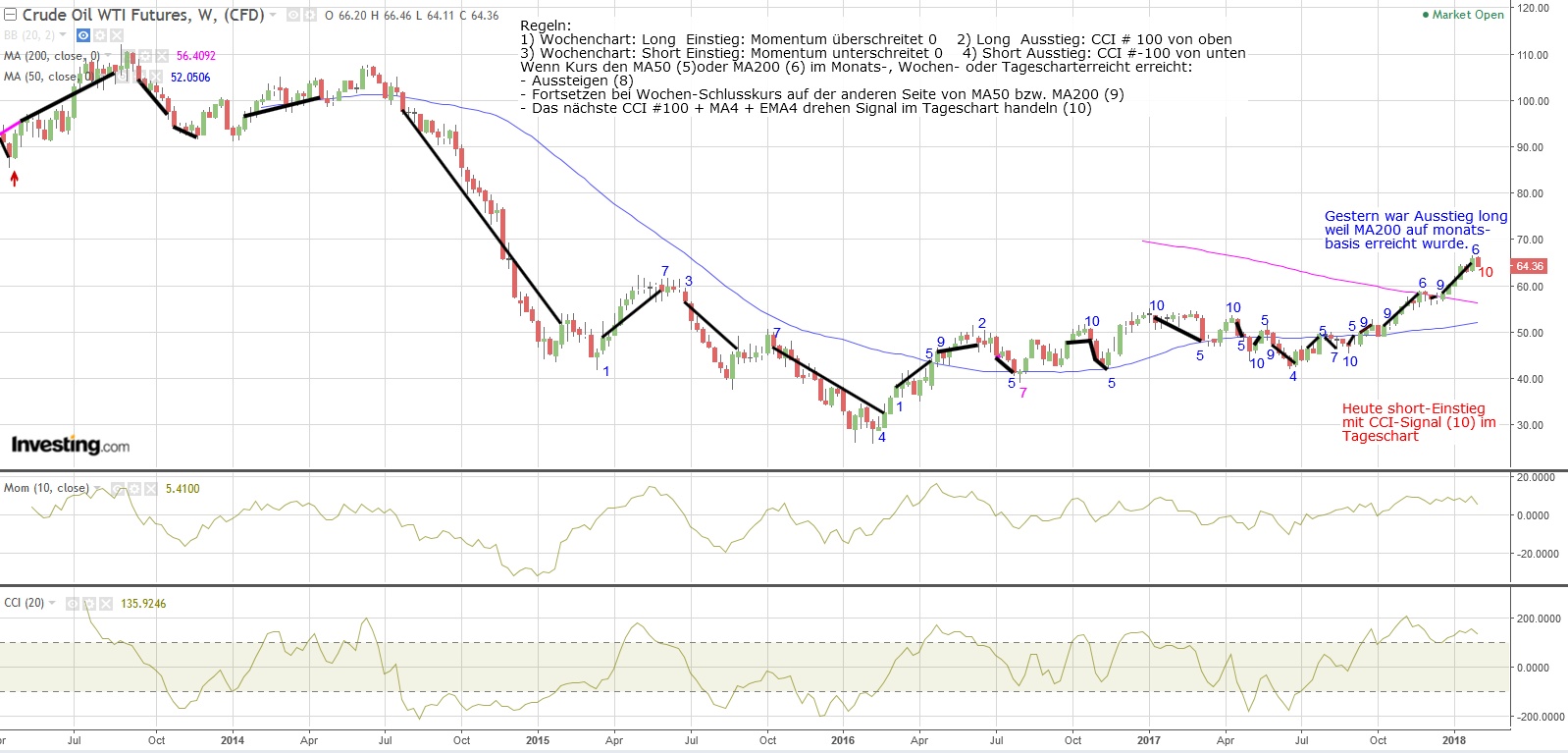Image resolution: width=1568 pixels, height=753 pixels.
Task: Collapse the Crude Oil WTI Futures legend
Action: 11,15
